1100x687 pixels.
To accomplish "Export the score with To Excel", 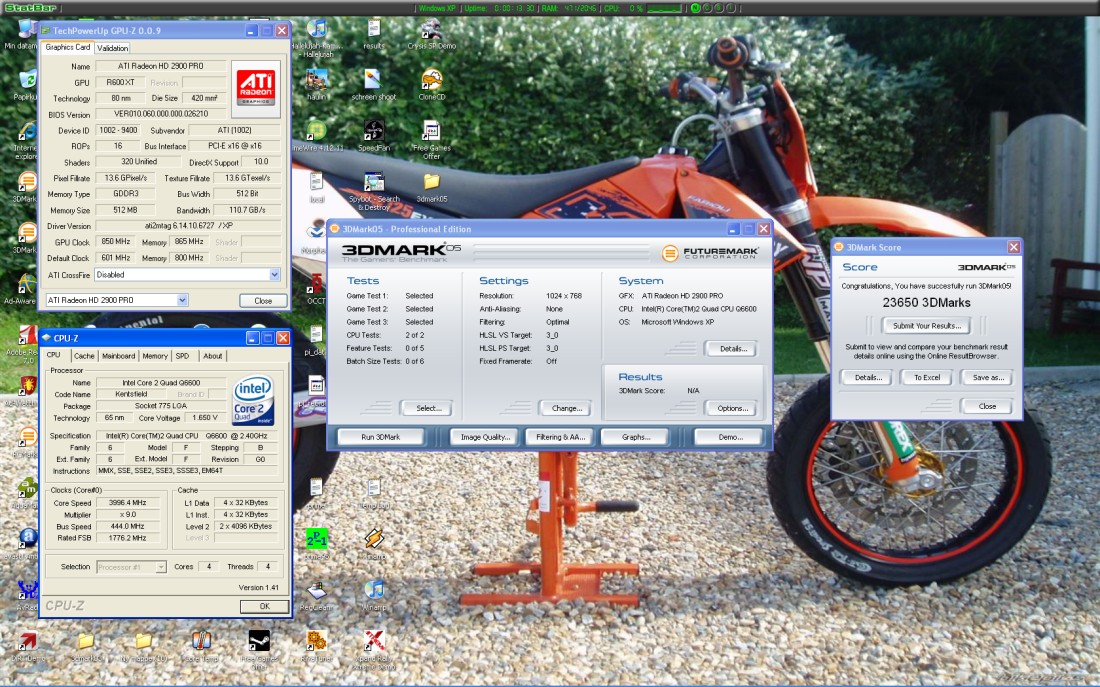I will tap(927, 377).
